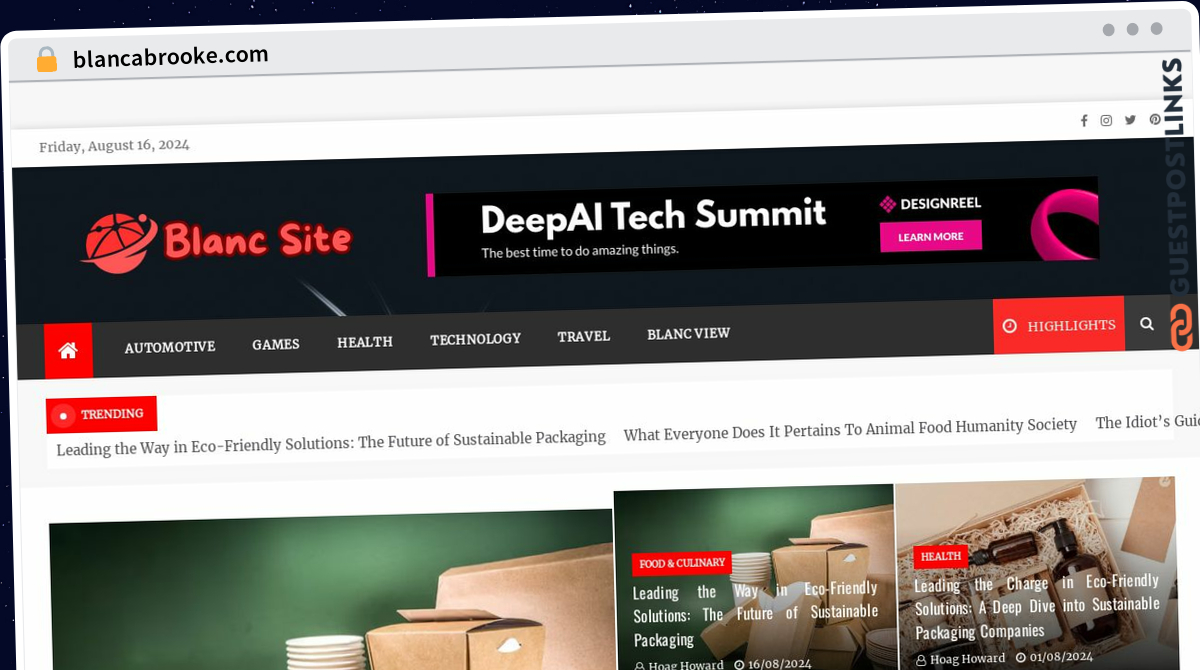Go to the Games section
The width and height of the screenshot is (1200, 670).
point(276,344)
